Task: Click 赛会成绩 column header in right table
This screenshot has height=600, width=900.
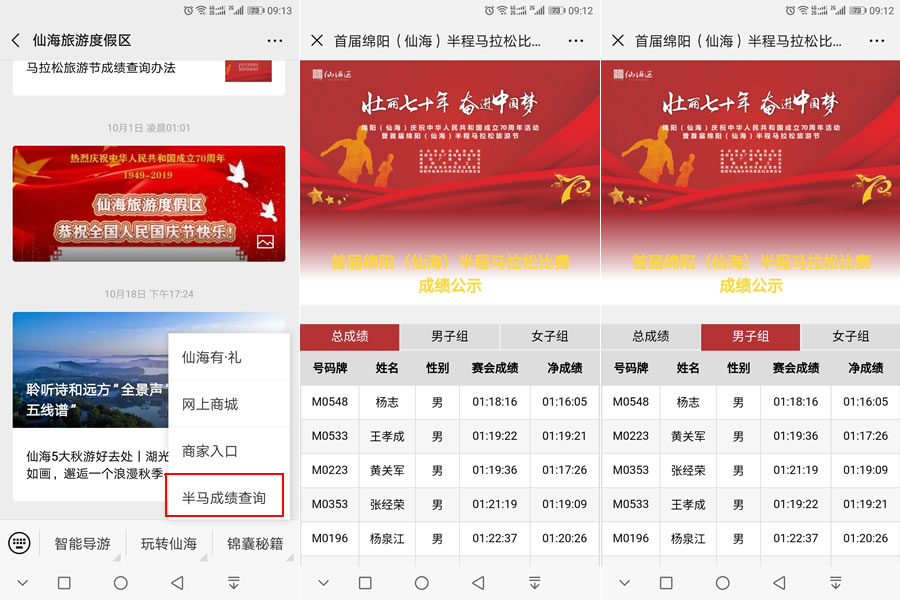Action: [796, 368]
